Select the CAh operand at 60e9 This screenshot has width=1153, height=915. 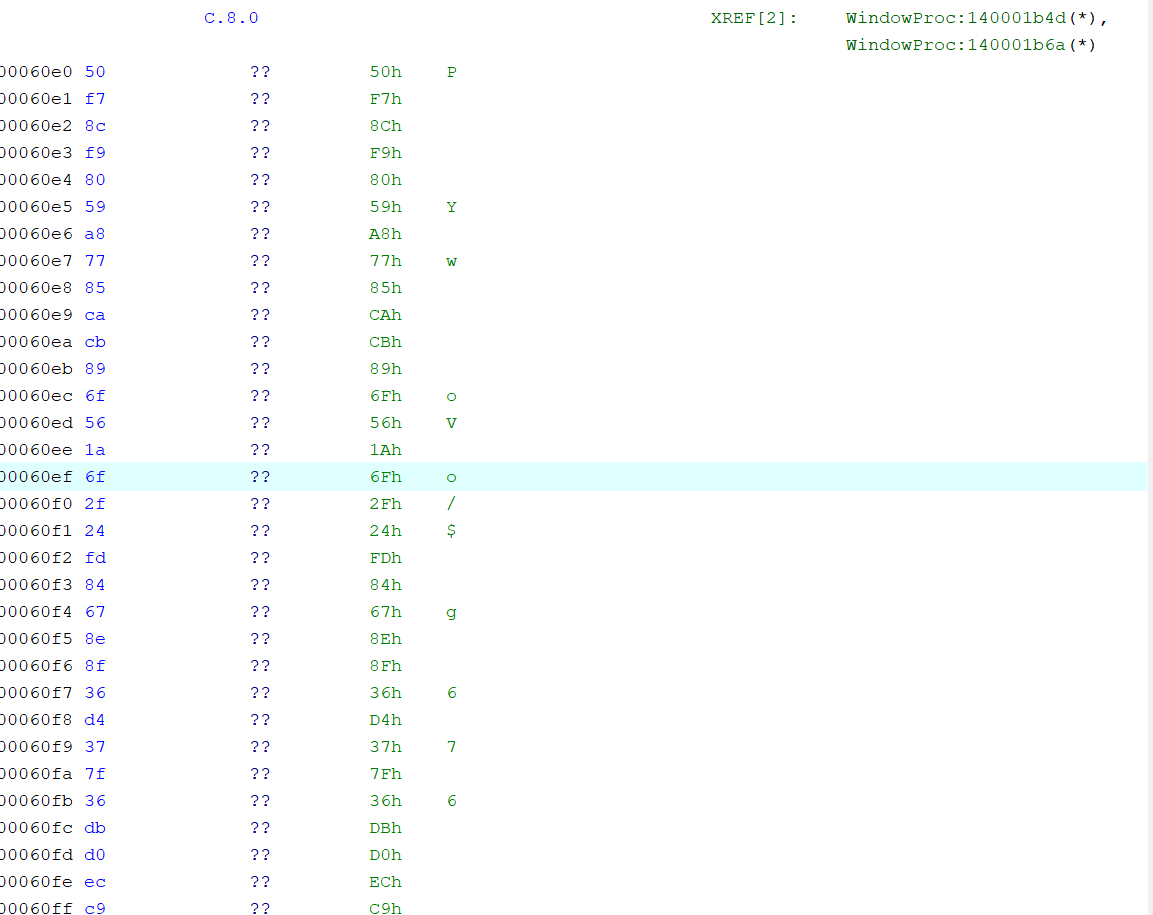point(385,315)
